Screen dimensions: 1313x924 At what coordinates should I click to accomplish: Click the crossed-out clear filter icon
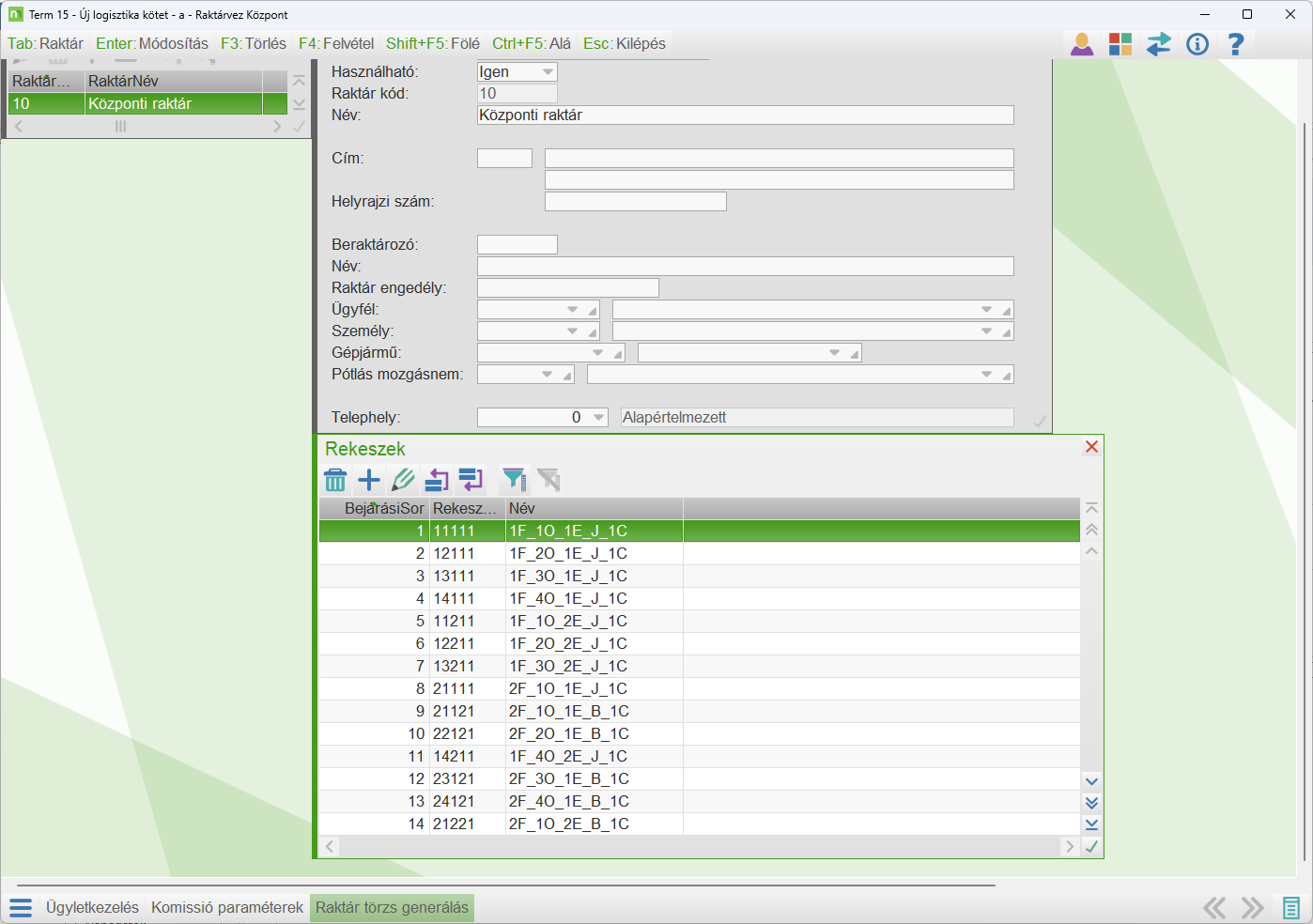click(x=548, y=480)
